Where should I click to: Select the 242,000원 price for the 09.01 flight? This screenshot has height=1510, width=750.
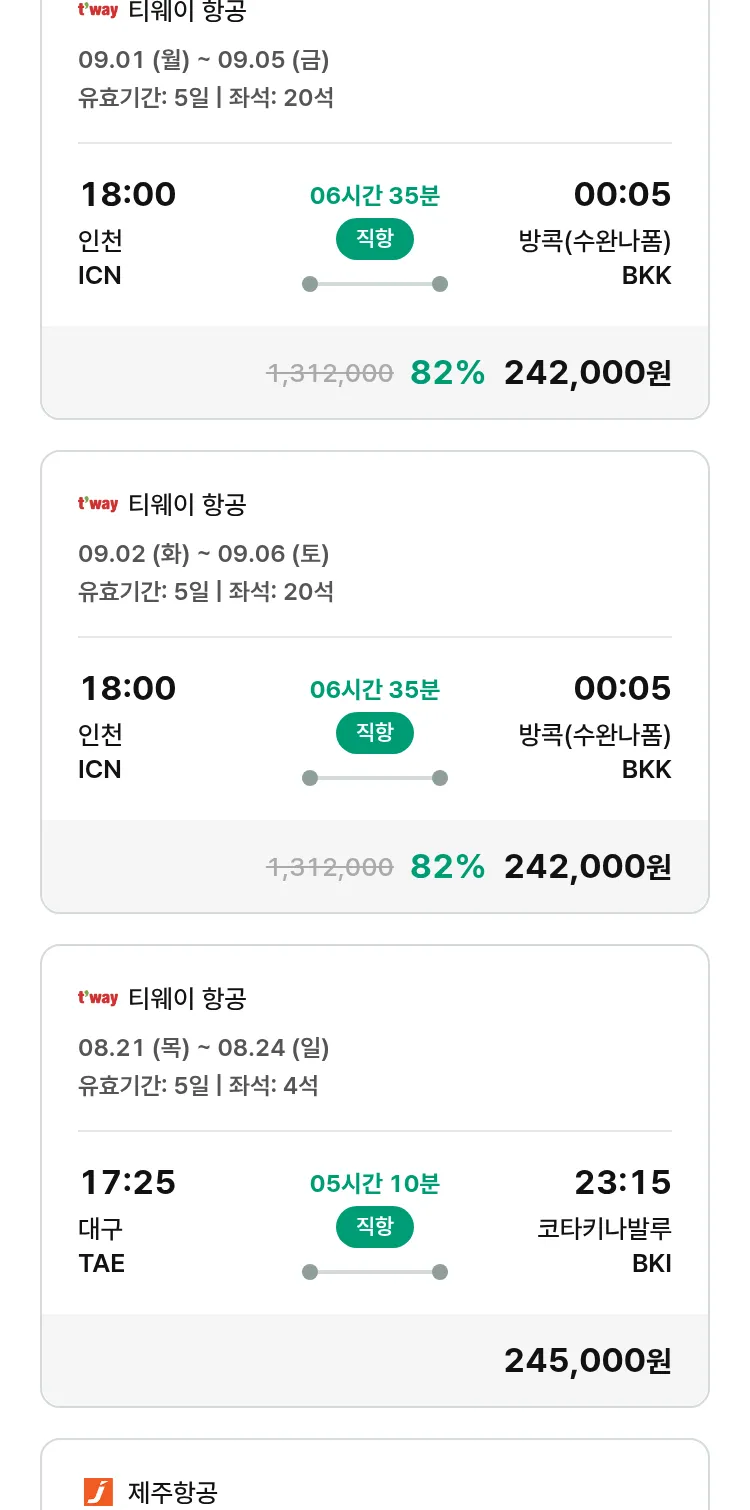coord(587,372)
